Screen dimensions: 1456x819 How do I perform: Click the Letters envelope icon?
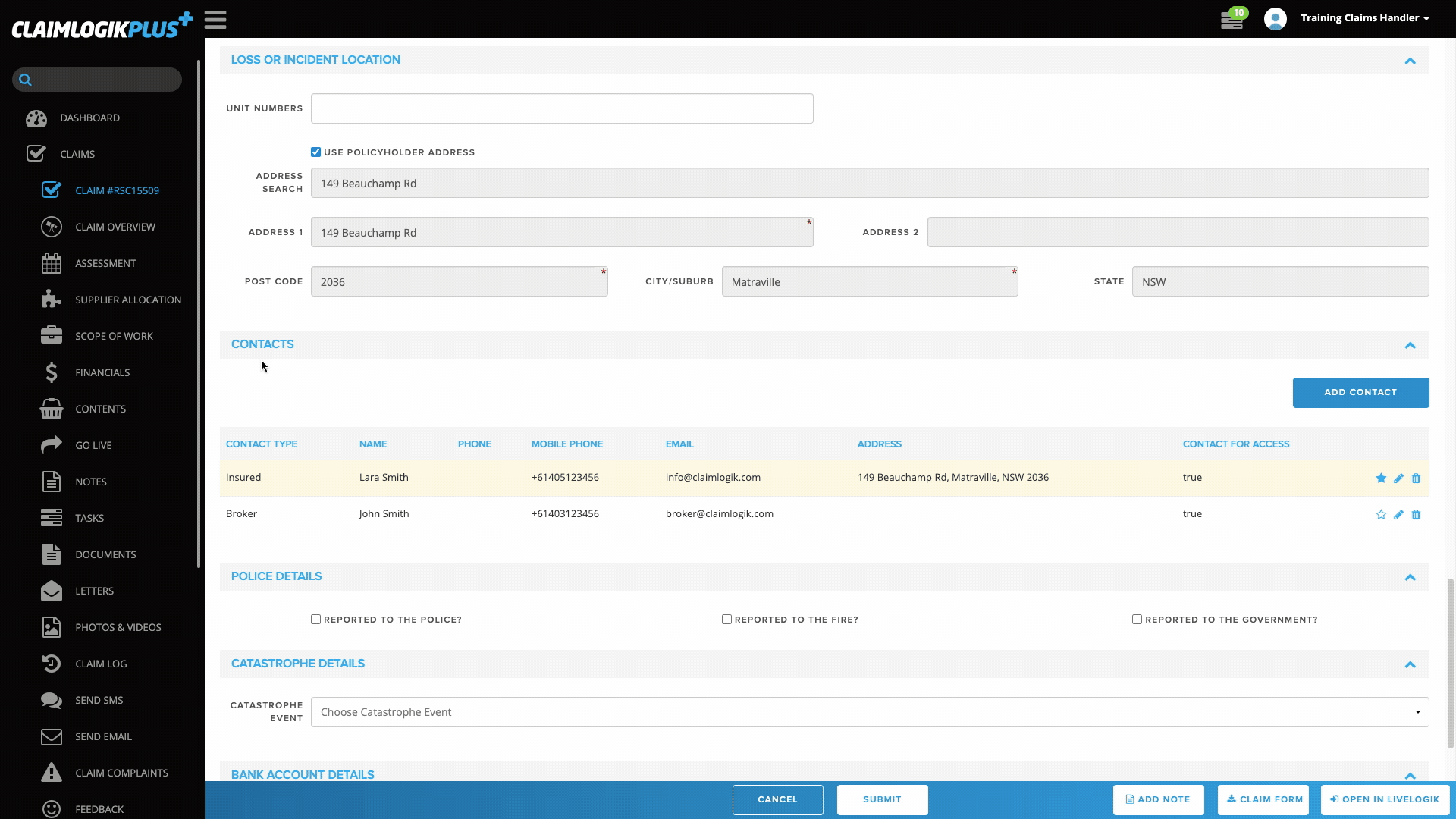52,591
